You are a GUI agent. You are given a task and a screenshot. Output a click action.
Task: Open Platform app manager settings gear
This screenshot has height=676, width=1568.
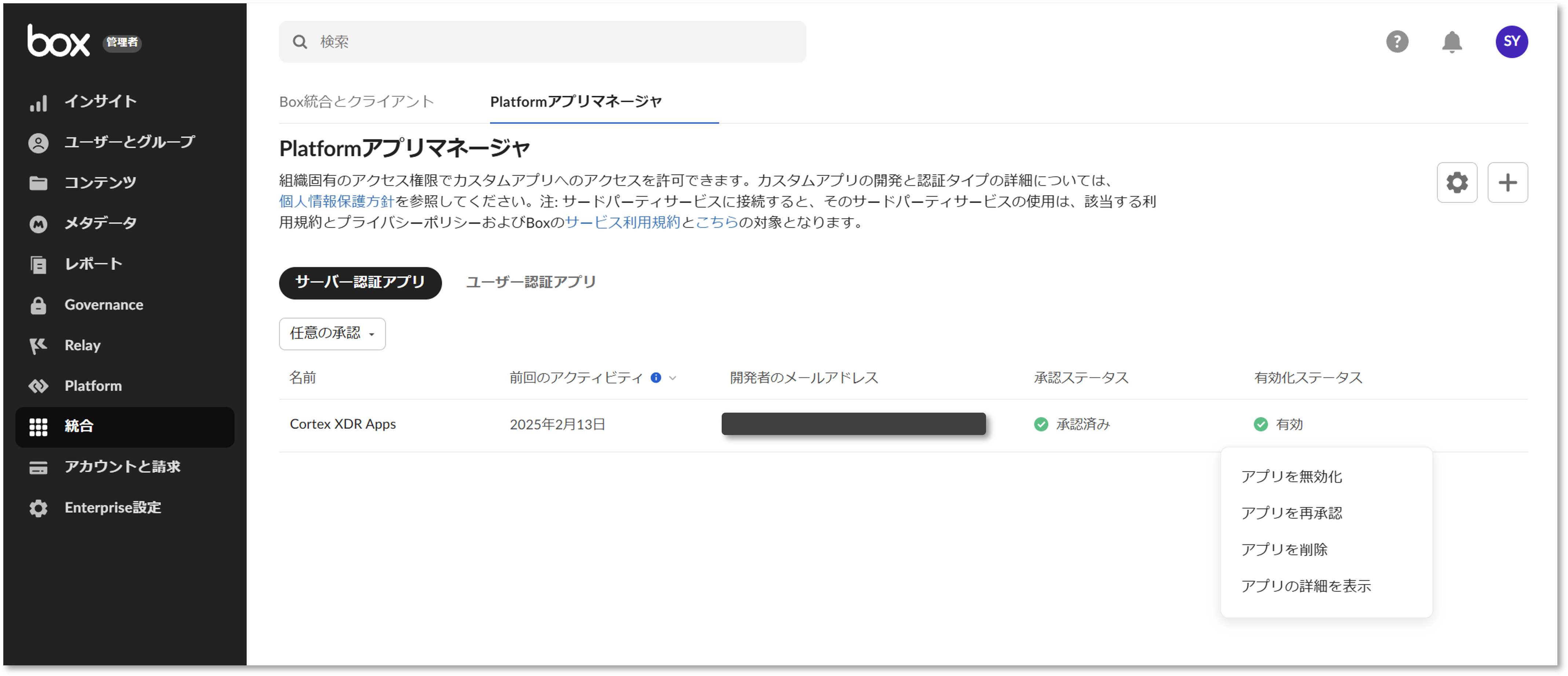1457,182
